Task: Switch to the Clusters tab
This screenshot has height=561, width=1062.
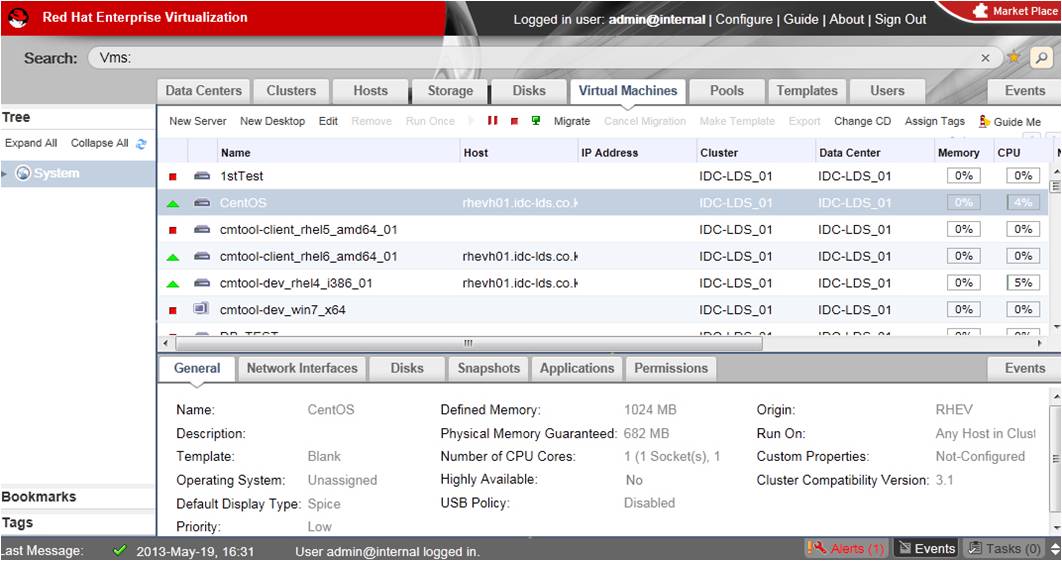Action: coord(291,91)
